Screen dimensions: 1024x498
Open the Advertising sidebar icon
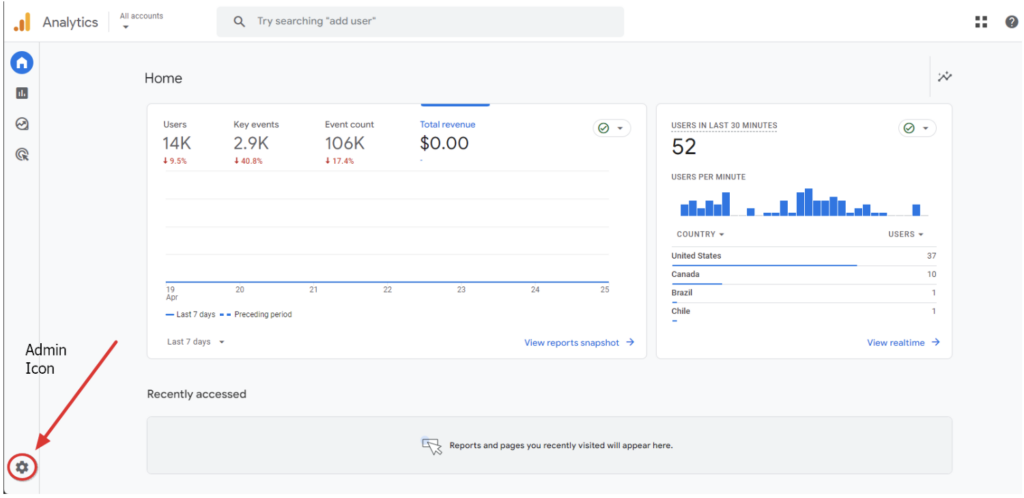(x=22, y=155)
